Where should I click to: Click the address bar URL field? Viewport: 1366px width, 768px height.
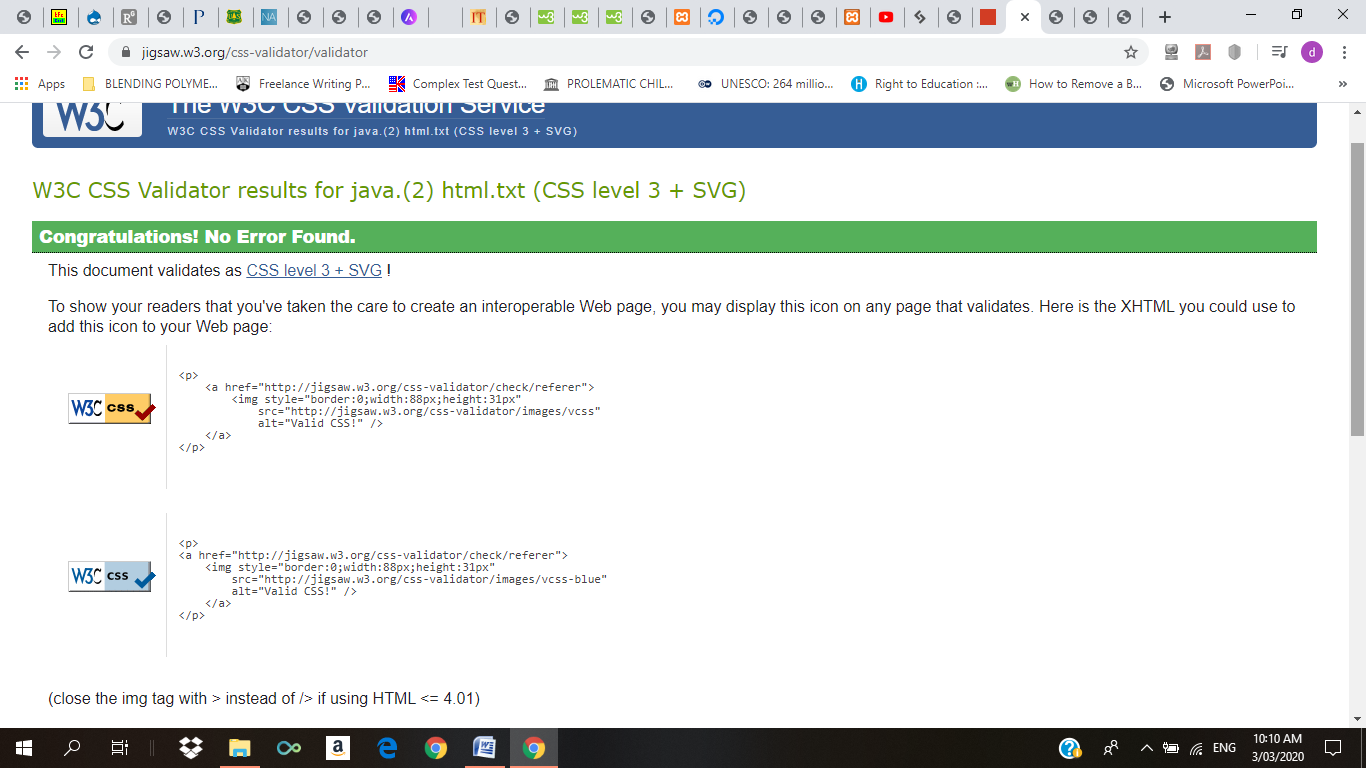600,52
